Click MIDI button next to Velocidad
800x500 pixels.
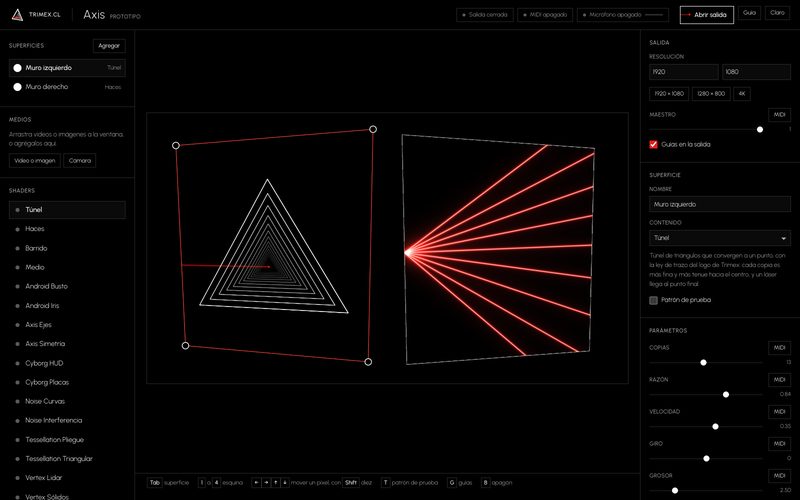(x=779, y=412)
